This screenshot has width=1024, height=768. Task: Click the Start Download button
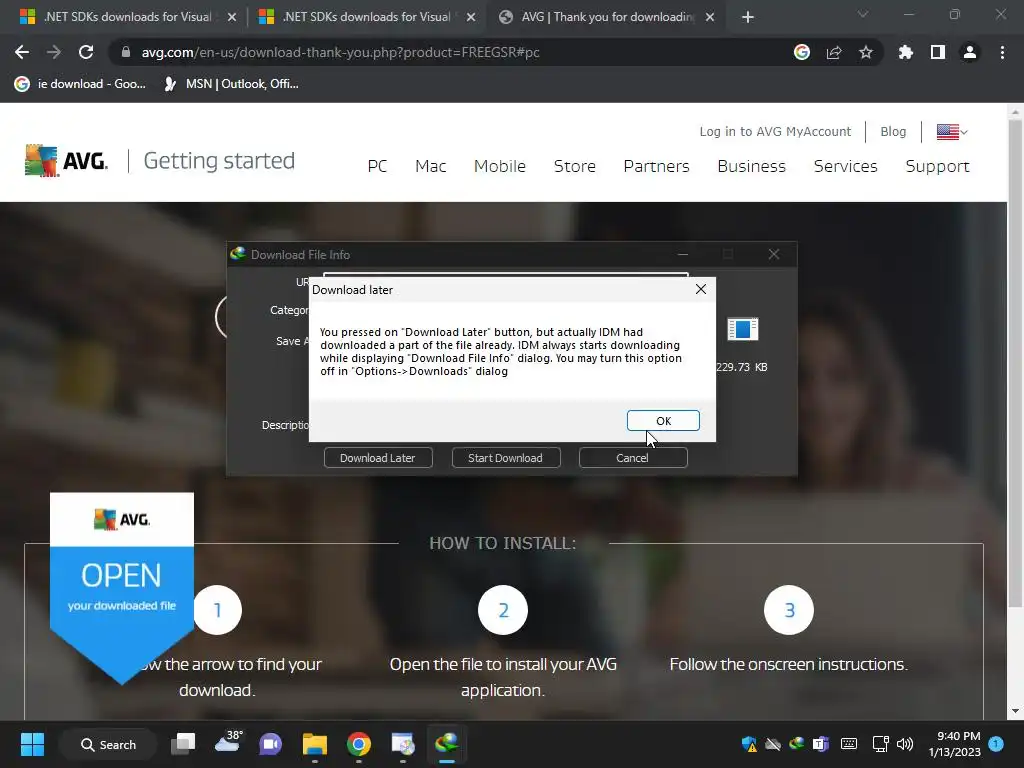pyautogui.click(x=505, y=458)
